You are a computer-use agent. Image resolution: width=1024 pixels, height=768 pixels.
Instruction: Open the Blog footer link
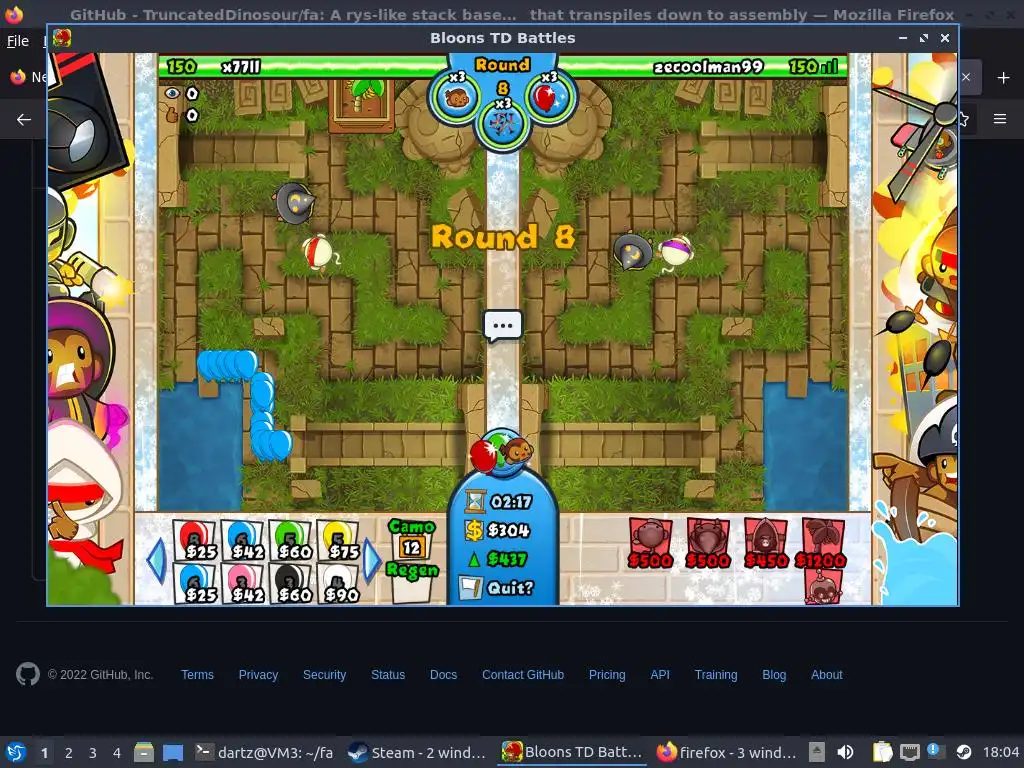pyautogui.click(x=774, y=675)
